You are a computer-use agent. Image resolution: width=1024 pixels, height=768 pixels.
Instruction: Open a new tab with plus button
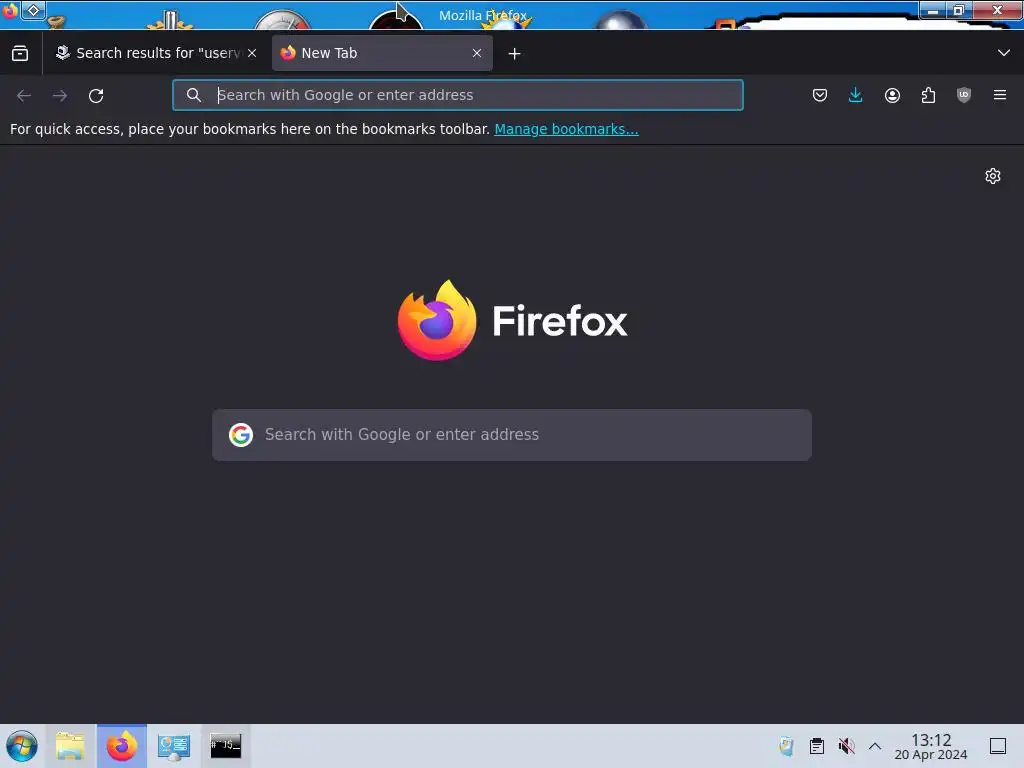pyautogui.click(x=515, y=54)
